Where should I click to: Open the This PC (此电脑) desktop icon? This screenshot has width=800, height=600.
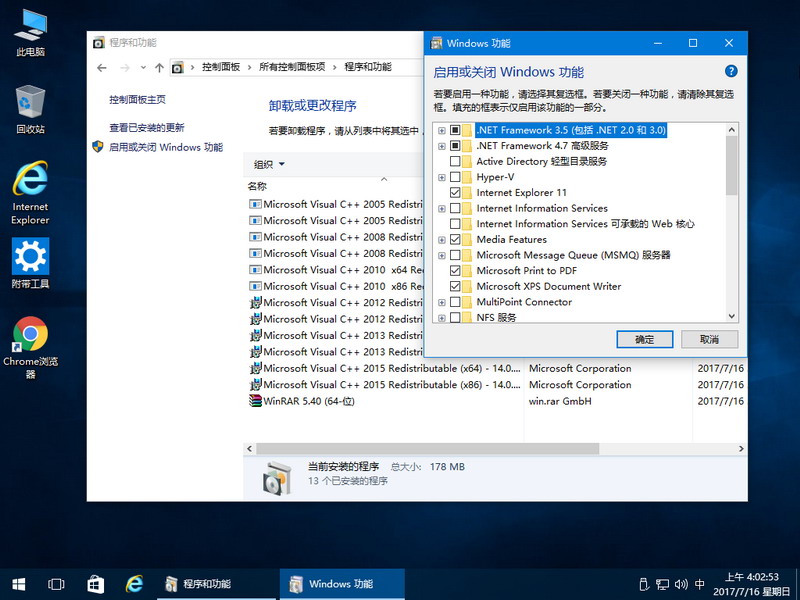31,32
